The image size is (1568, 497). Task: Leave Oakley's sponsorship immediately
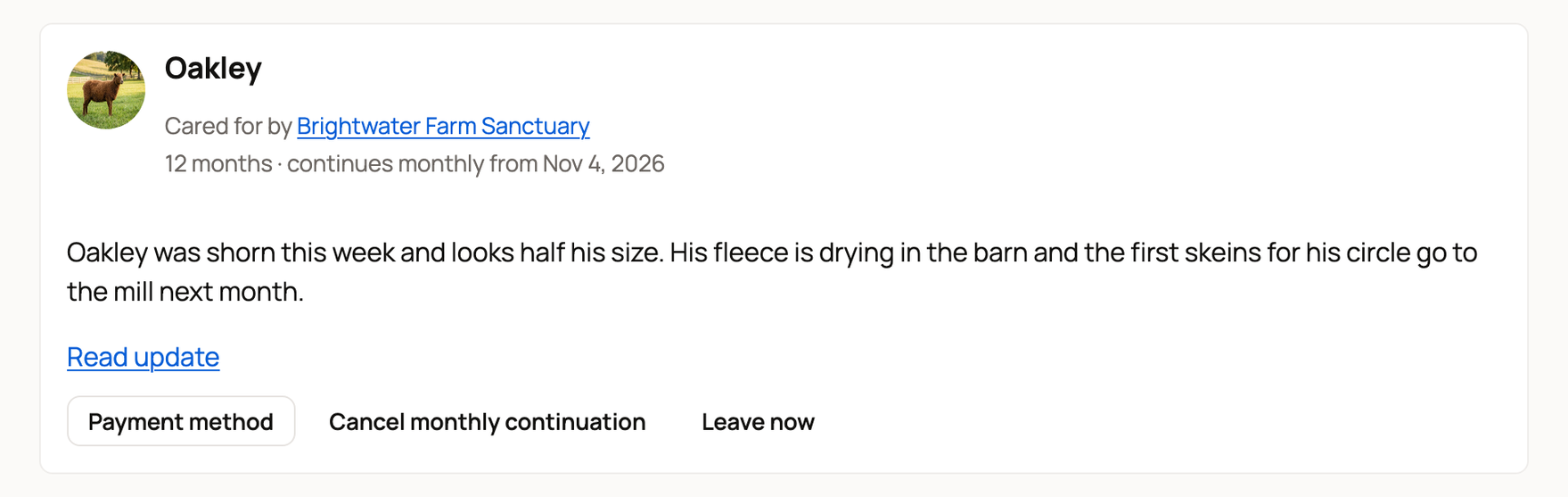[758, 421]
